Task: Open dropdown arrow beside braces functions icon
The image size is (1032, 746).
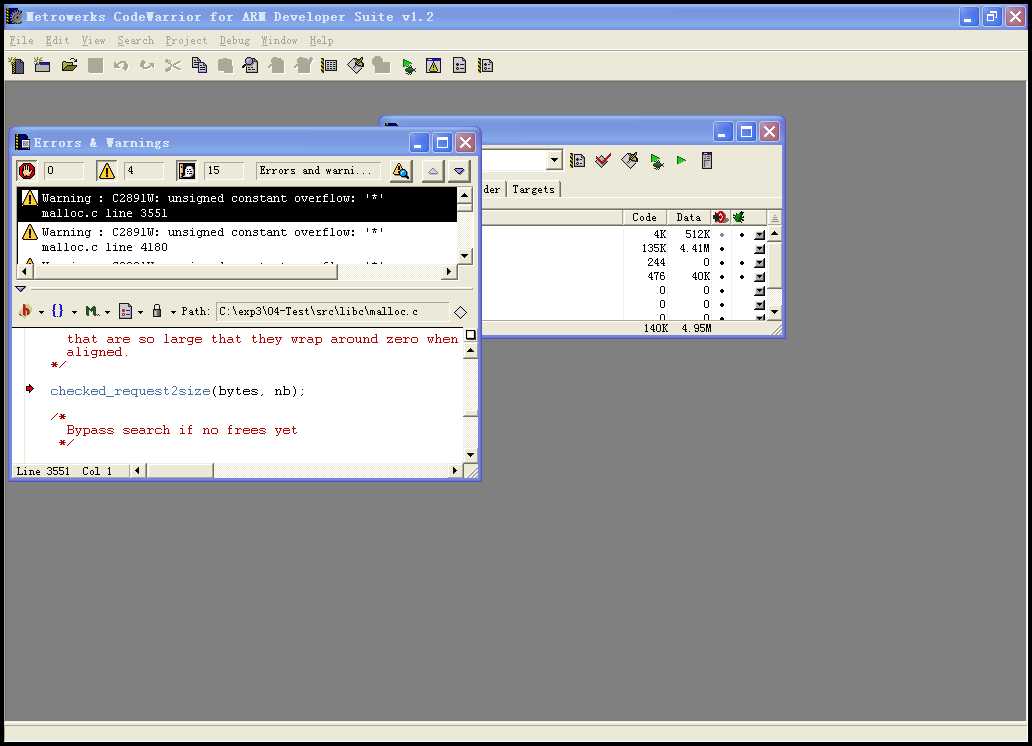Action: (x=74, y=312)
